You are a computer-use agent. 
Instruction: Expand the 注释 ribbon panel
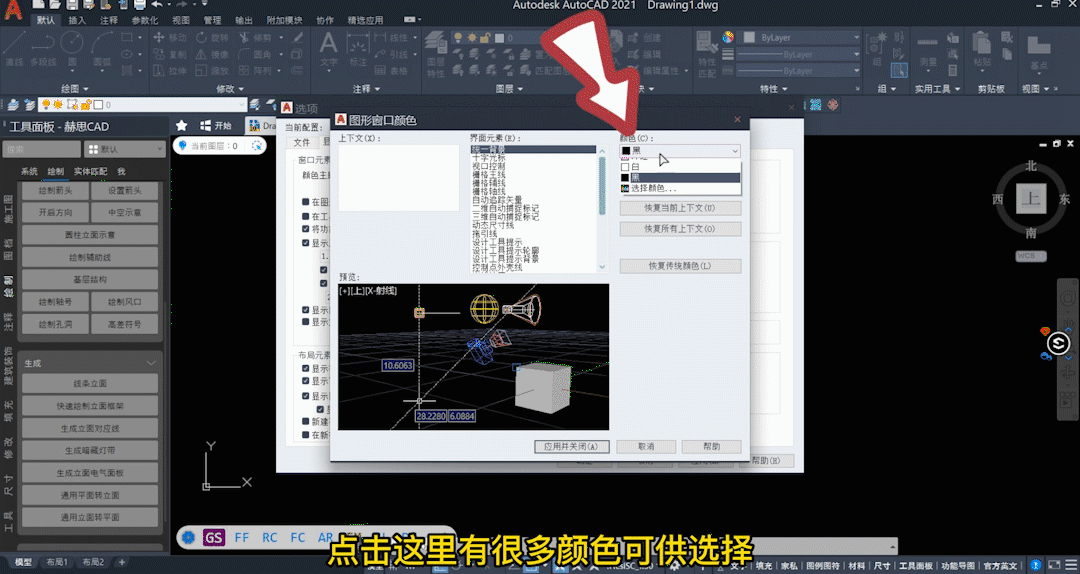(366, 89)
